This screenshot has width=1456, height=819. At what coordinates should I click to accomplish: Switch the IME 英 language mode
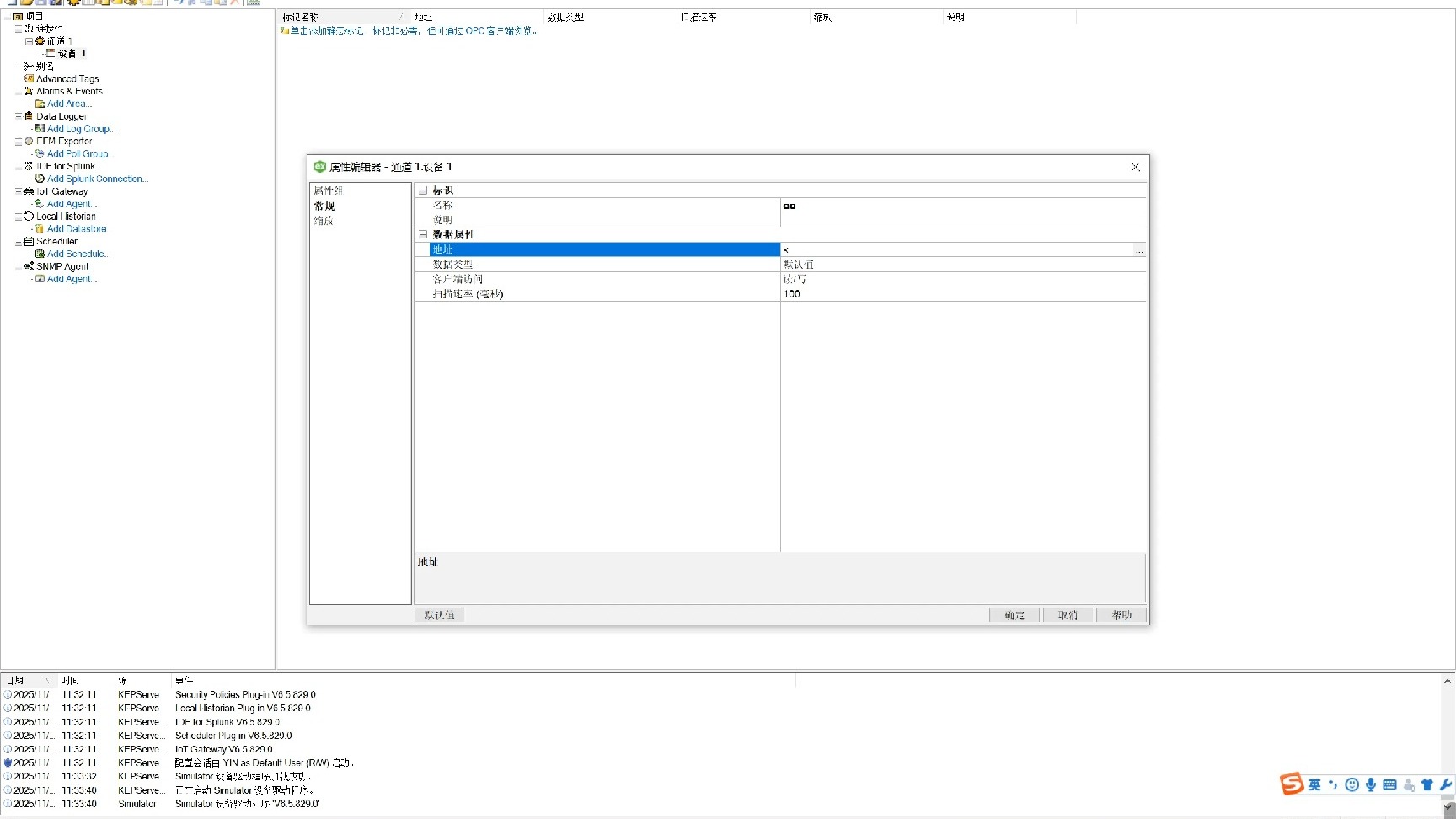[x=1314, y=784]
